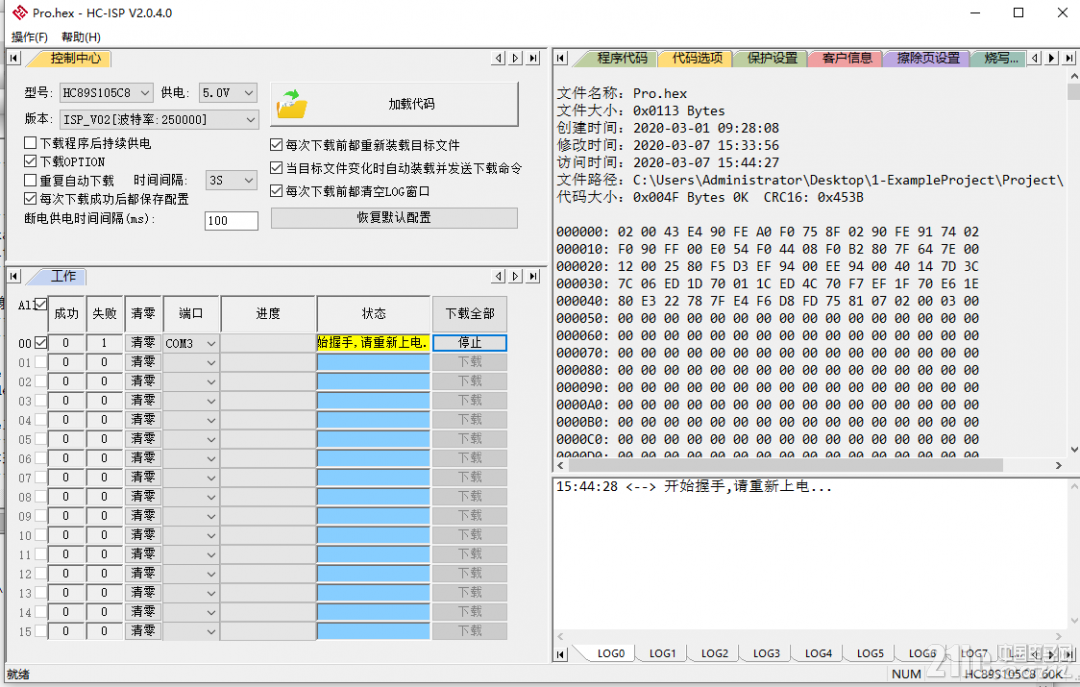1080x687 pixels.
Task: Toggle the All channels checkbox
Action: pyautogui.click(x=41, y=304)
